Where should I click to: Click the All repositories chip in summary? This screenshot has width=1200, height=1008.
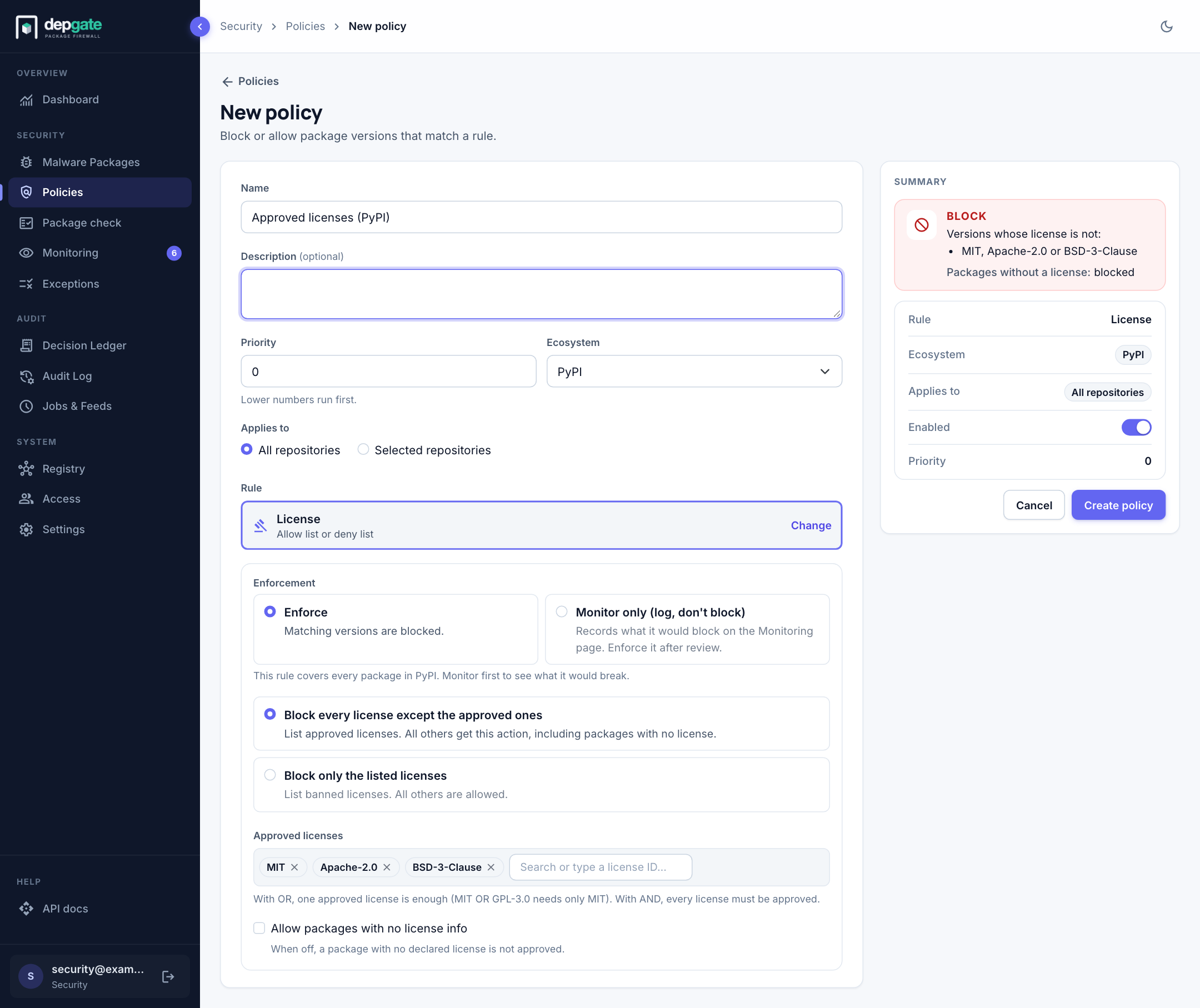[x=1107, y=392]
